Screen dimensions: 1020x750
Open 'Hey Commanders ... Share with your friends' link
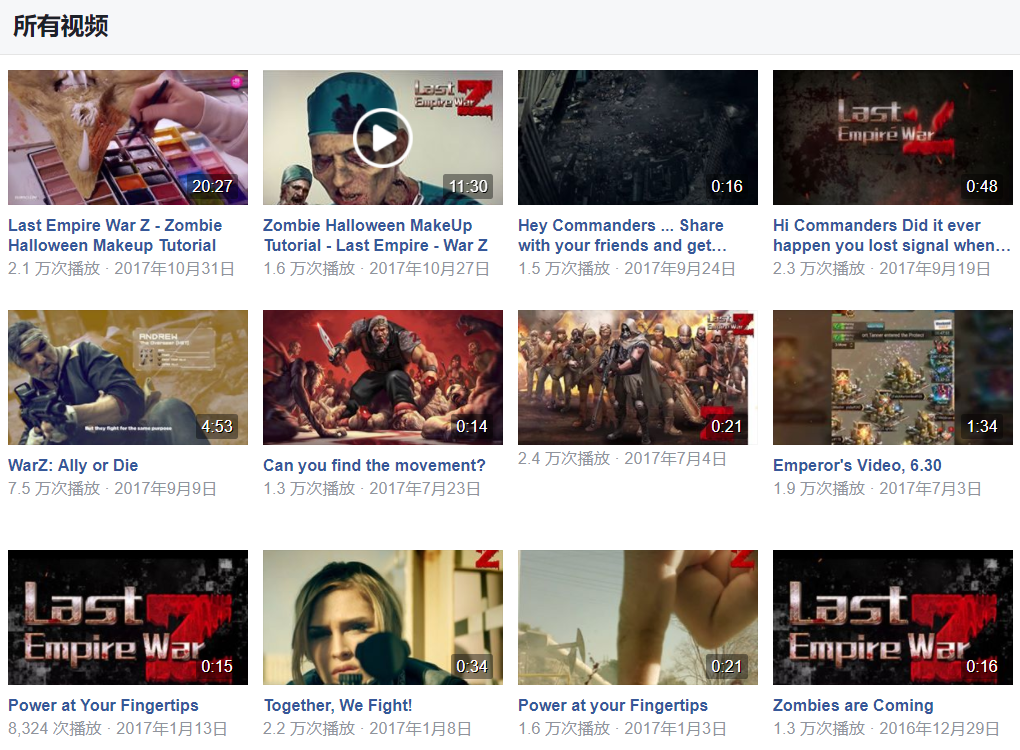(621, 235)
